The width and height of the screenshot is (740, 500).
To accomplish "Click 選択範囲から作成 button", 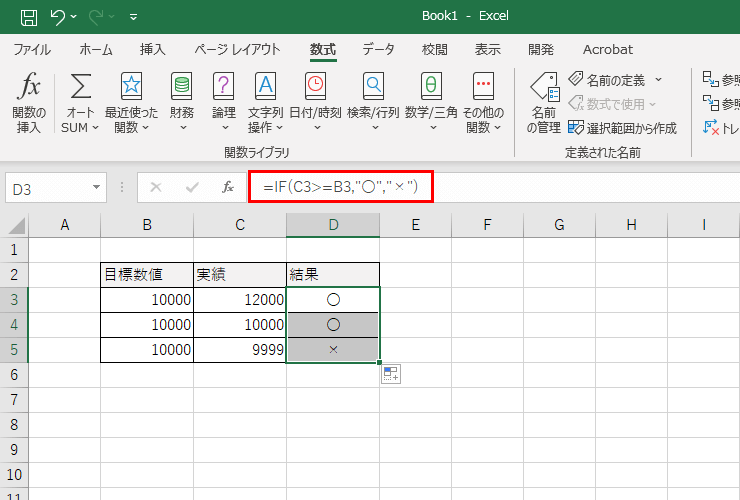I will click(x=622, y=128).
